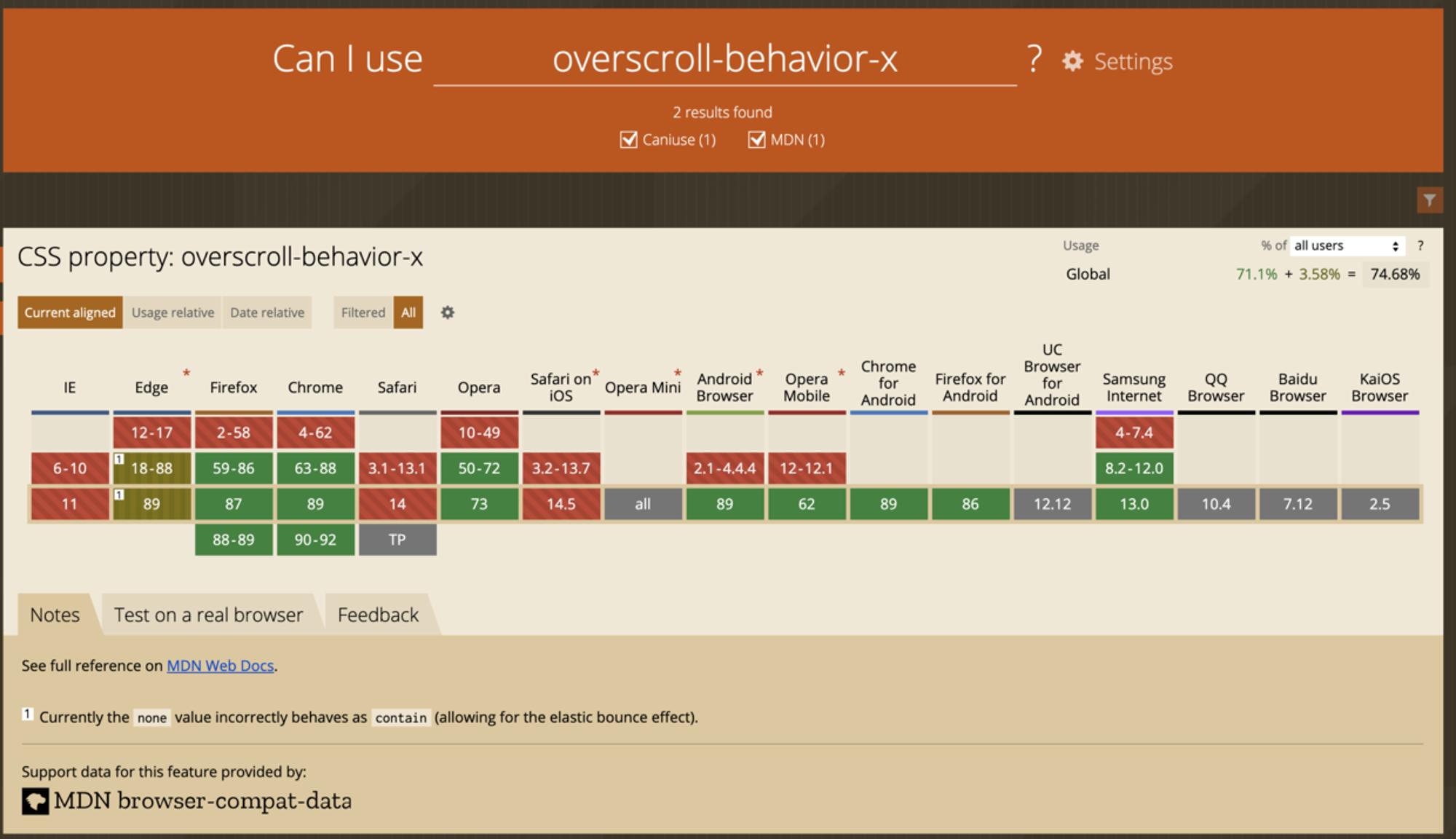Select Opera Mobile 12-12.1 cell
Screen dimensions: 1456x839
coord(807,468)
